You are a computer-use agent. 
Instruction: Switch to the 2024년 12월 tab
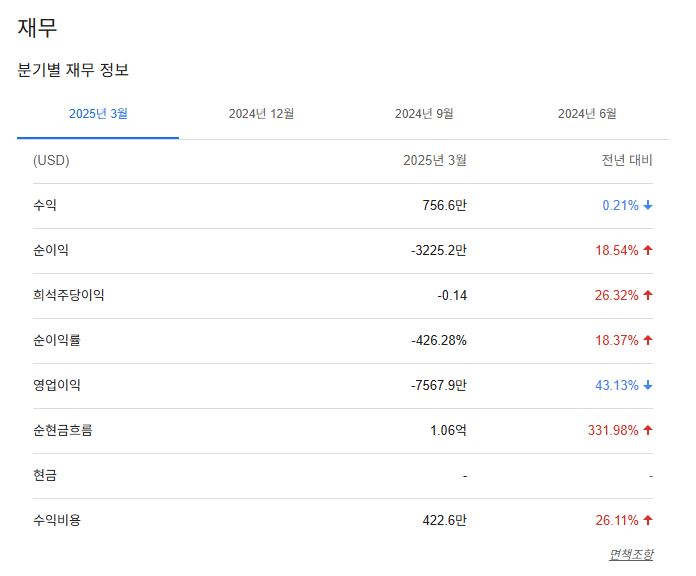pyautogui.click(x=261, y=114)
